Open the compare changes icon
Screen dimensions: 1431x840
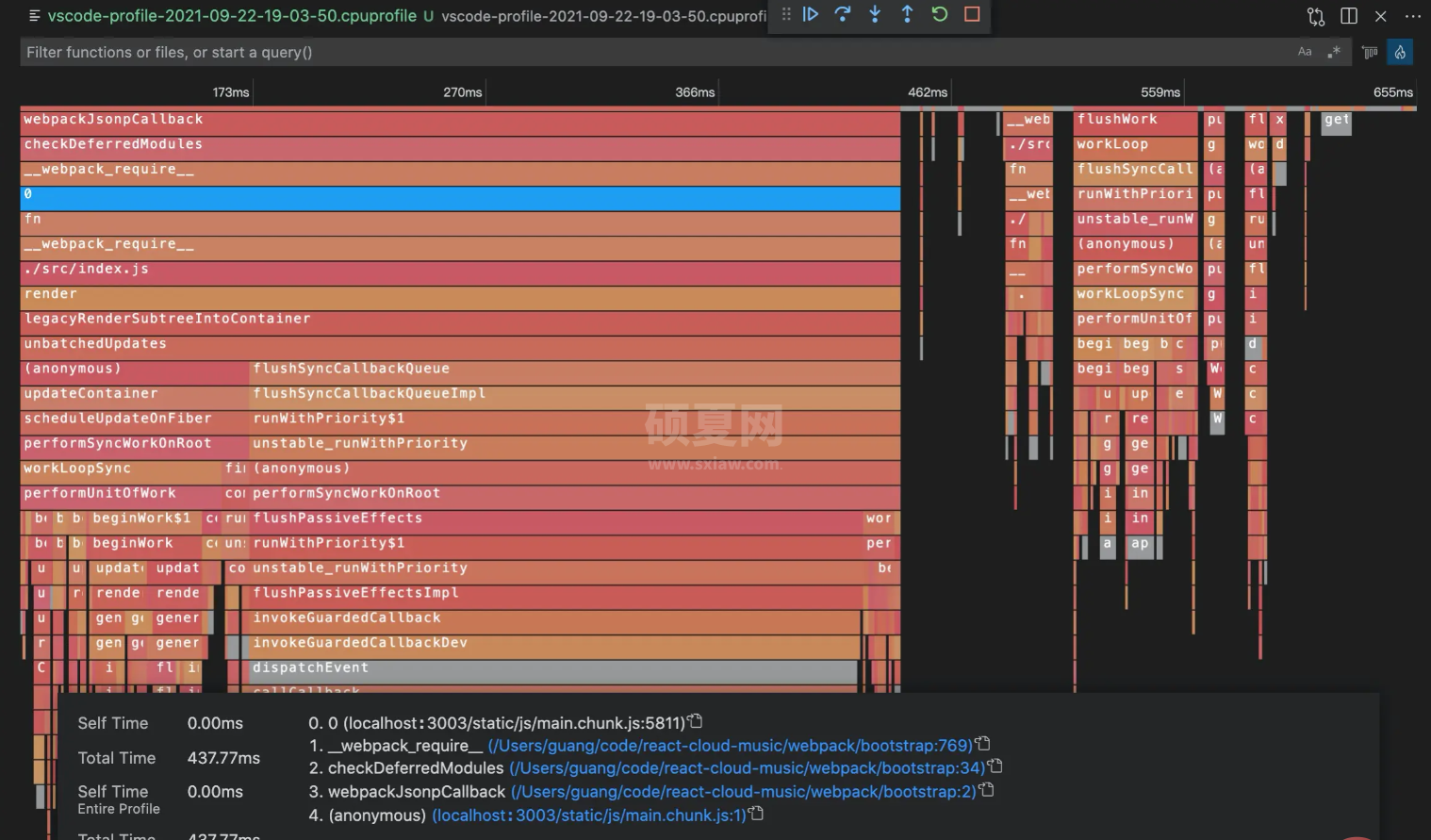click(x=1316, y=16)
